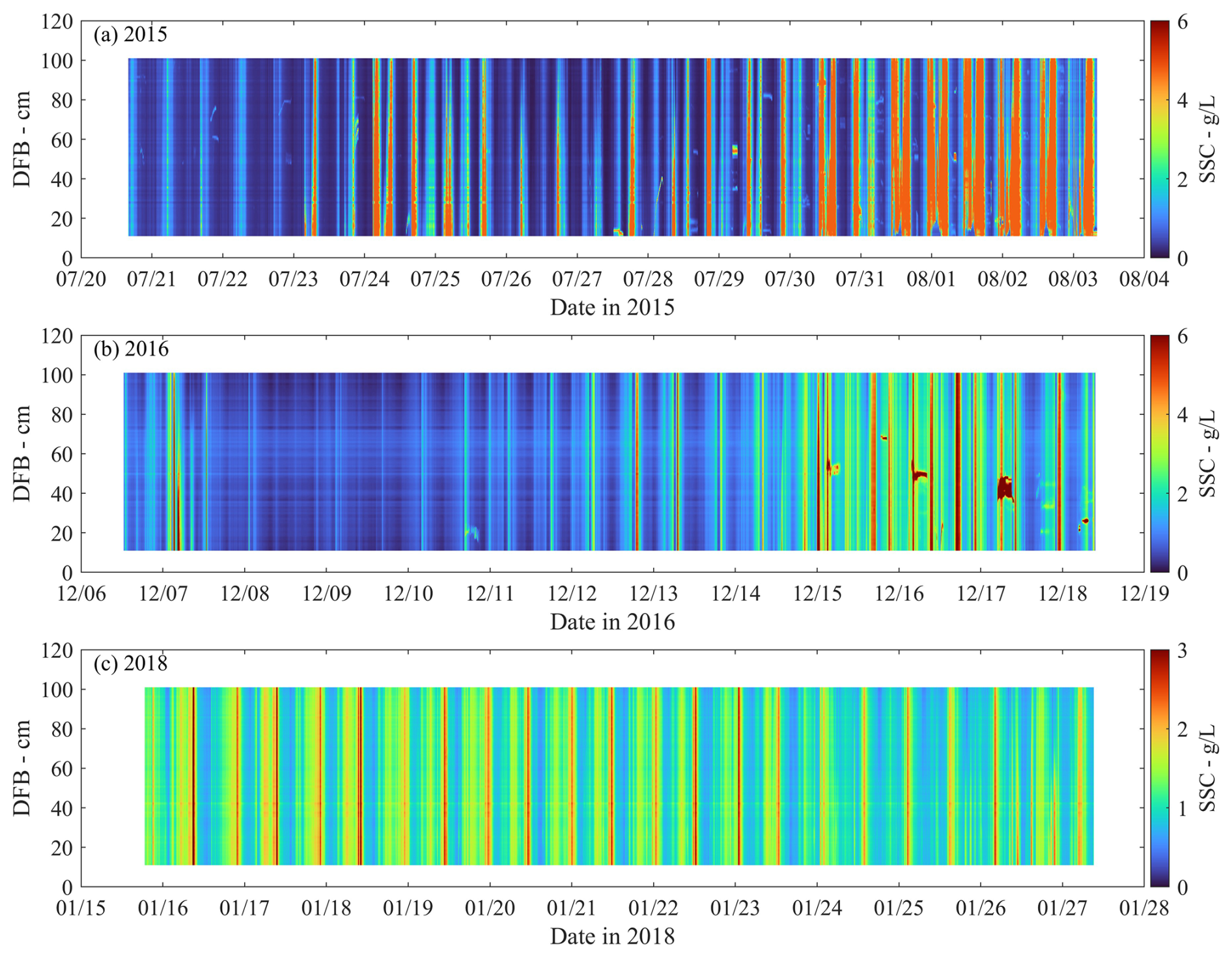Click the "Date in 2018" axis title
This screenshot has width=1232, height=959.
tap(612, 936)
